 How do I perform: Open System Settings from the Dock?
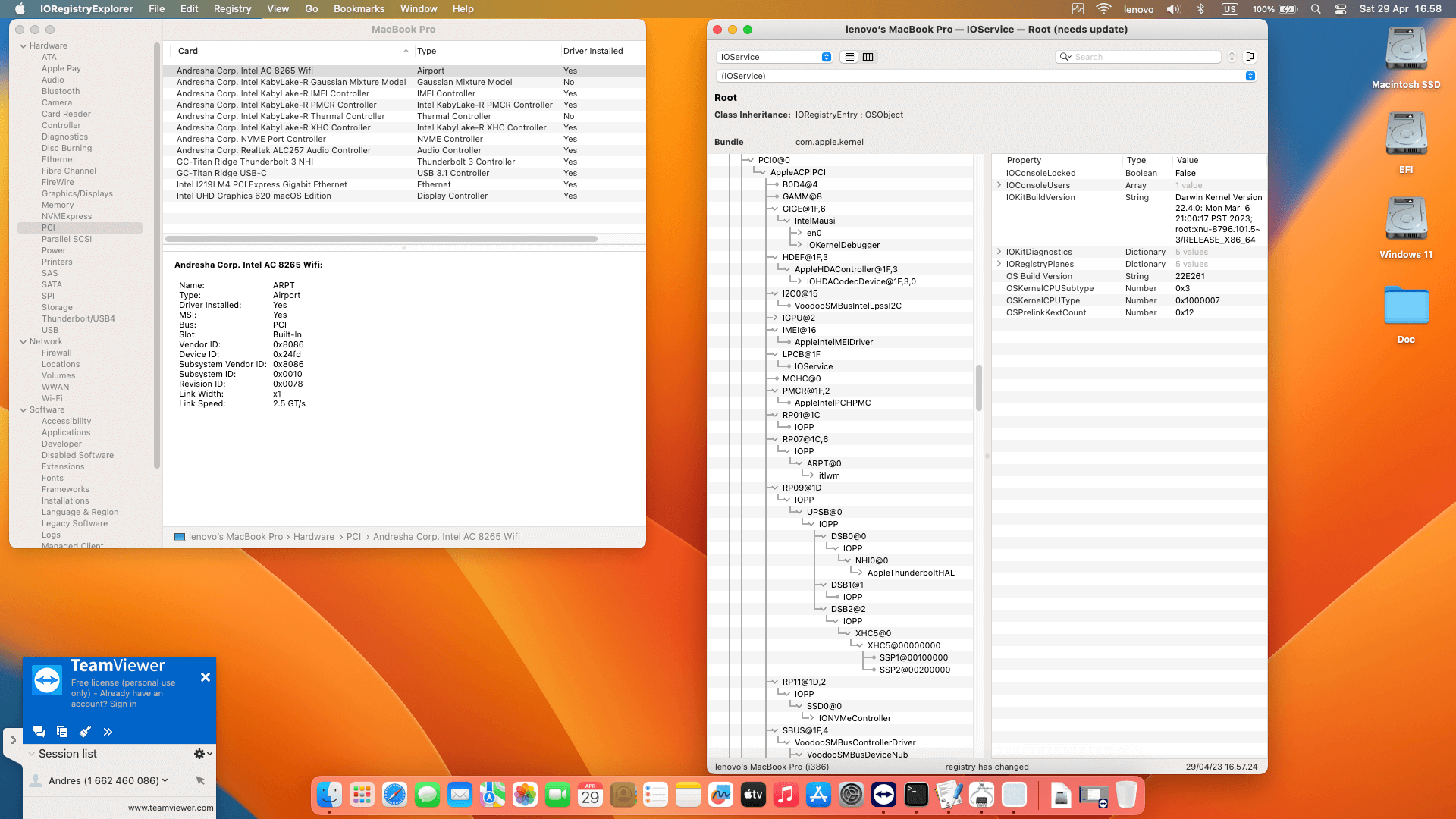tap(851, 795)
